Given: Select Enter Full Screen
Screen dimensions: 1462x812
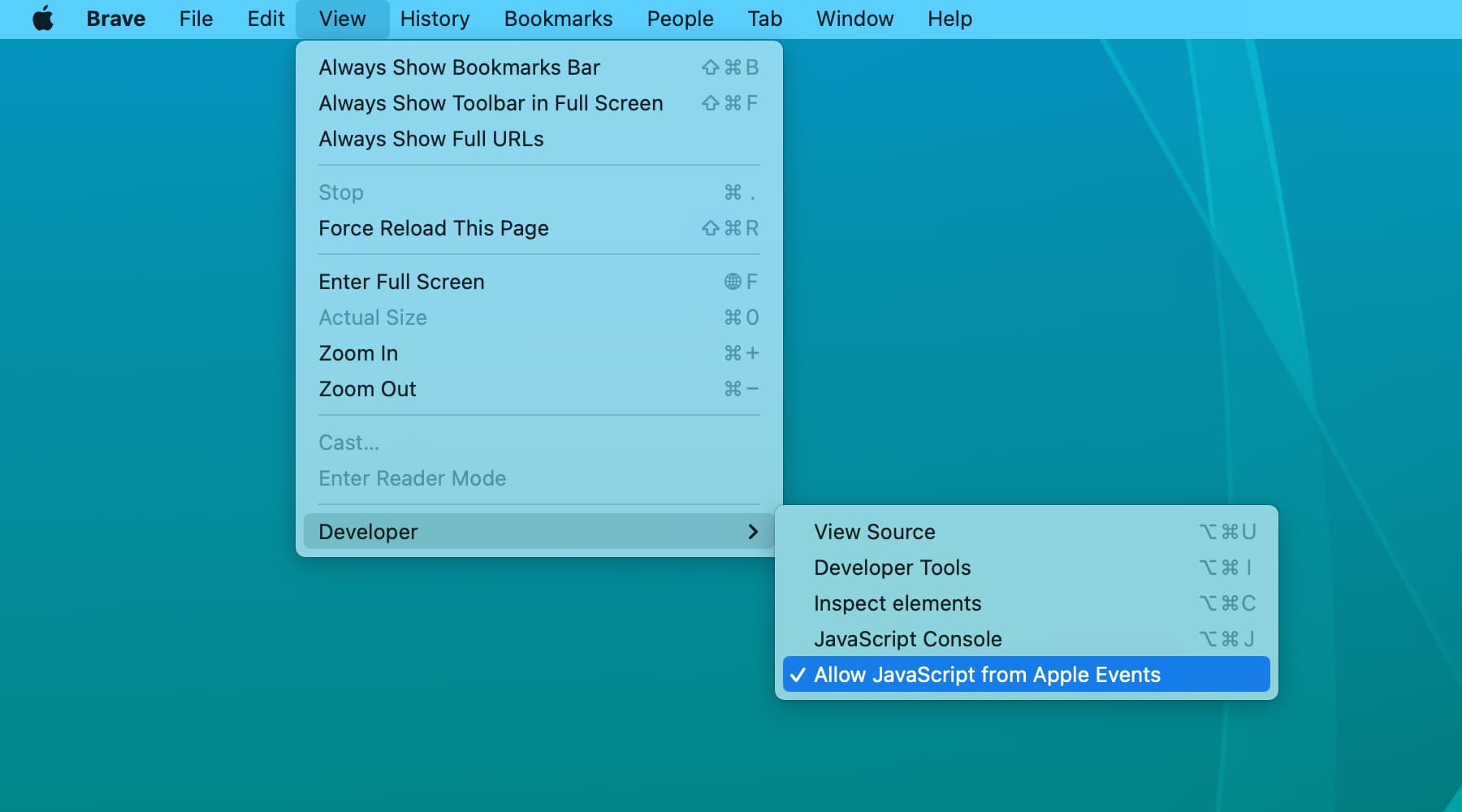Looking at the screenshot, I should pyautogui.click(x=401, y=282).
